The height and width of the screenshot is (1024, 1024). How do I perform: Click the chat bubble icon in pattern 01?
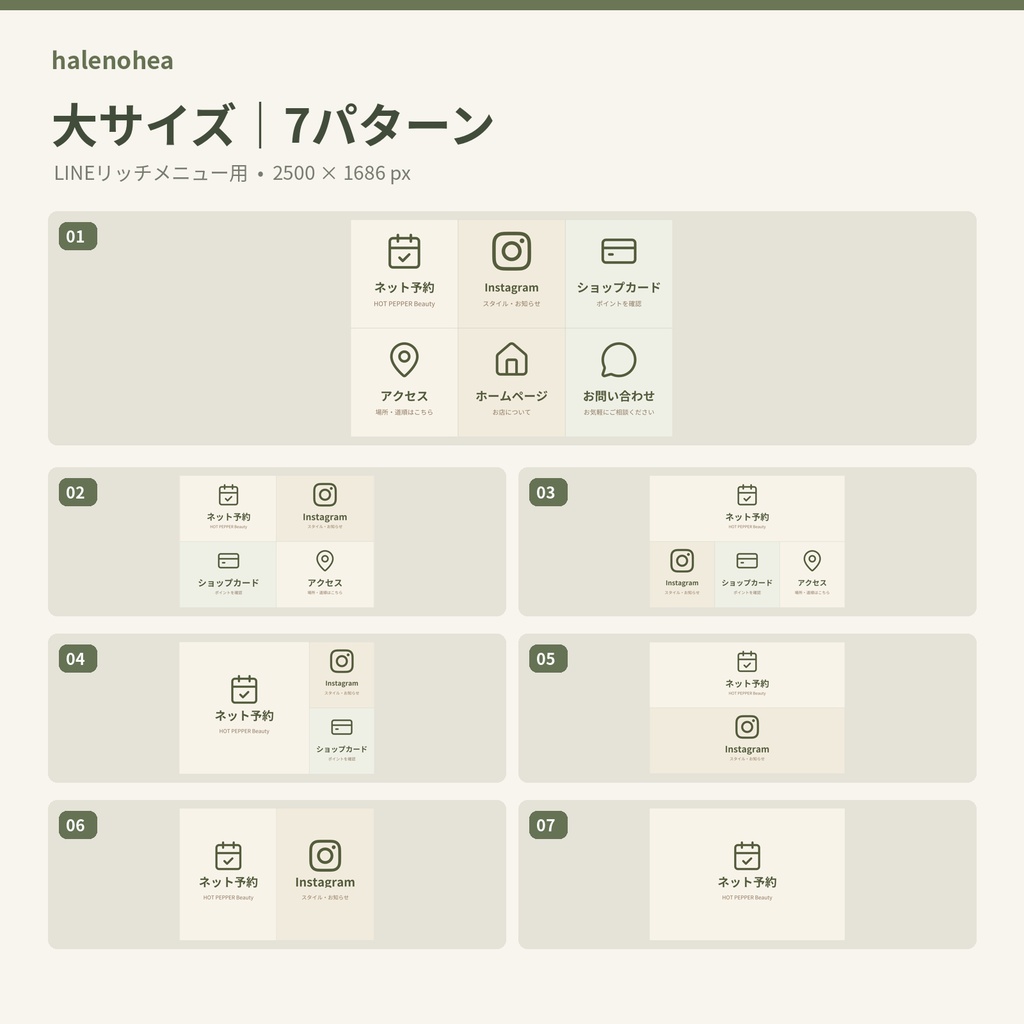(x=618, y=359)
